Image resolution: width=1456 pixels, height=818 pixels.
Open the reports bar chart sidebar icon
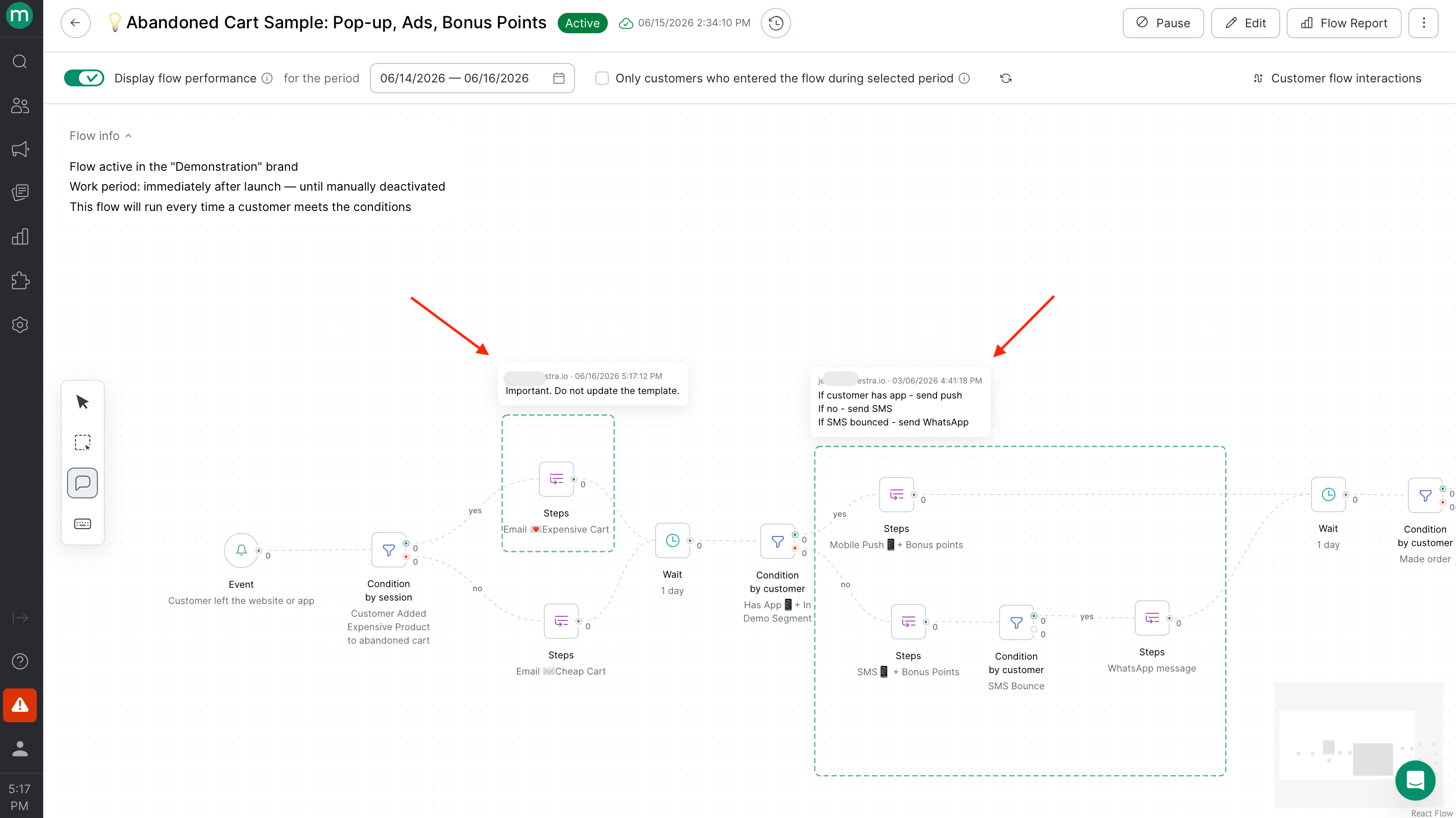click(20, 237)
